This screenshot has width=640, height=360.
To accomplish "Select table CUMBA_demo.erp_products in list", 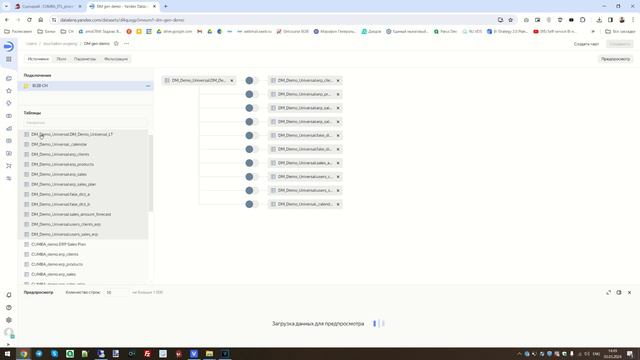I will tap(83, 264).
